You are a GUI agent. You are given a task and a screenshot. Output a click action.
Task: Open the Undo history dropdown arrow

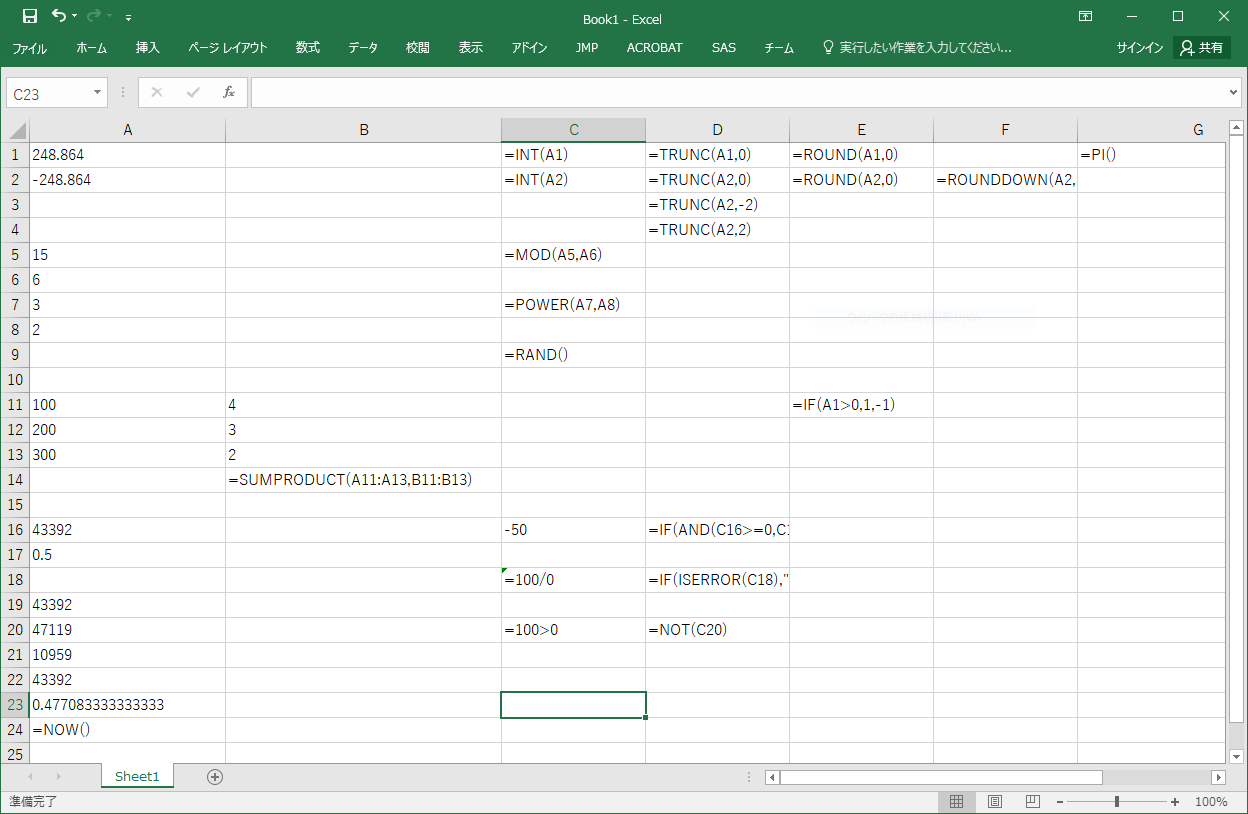pyautogui.click(x=75, y=17)
